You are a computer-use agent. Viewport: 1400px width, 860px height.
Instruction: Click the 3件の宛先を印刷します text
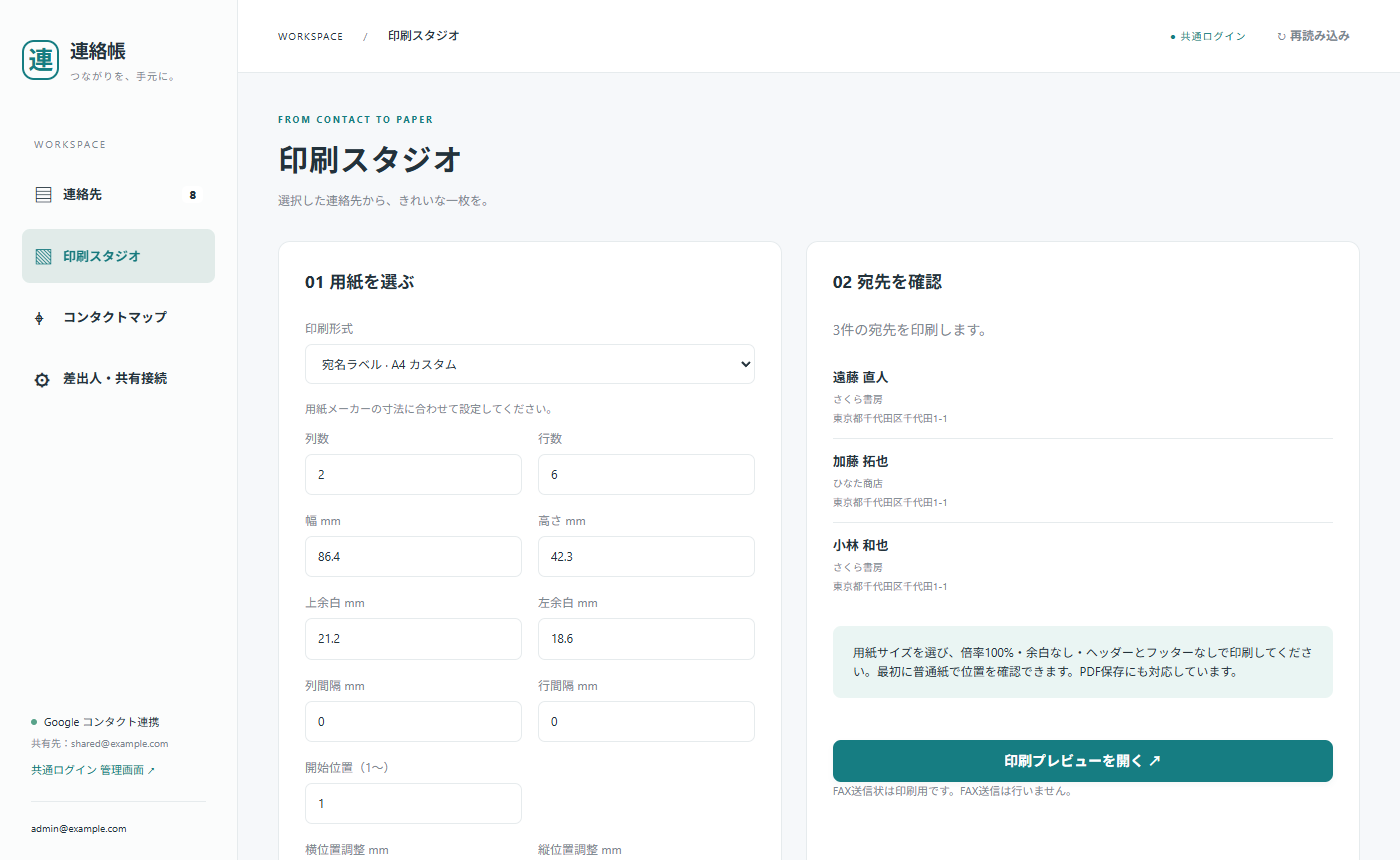(x=910, y=329)
